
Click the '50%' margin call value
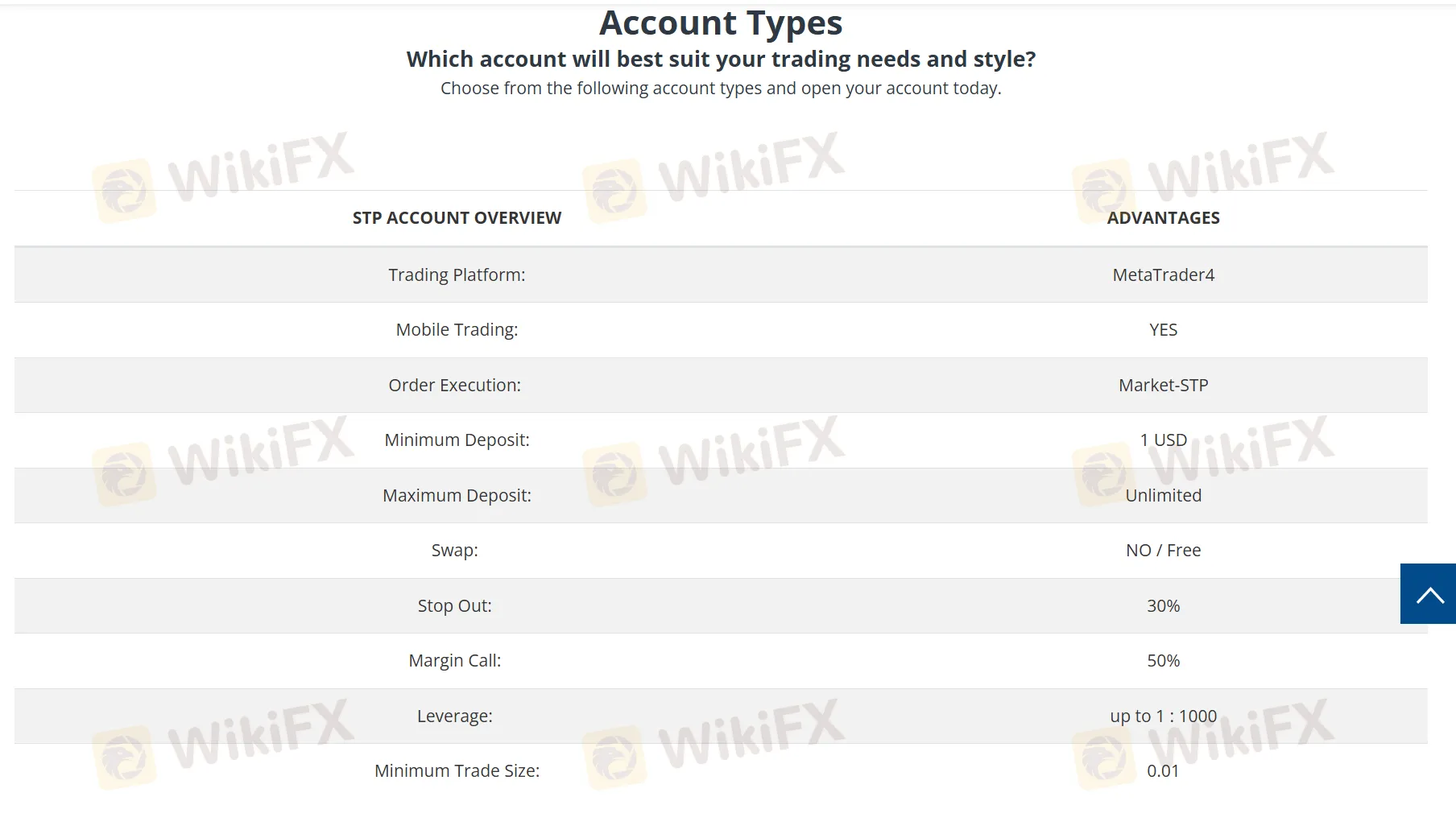[x=1163, y=661]
